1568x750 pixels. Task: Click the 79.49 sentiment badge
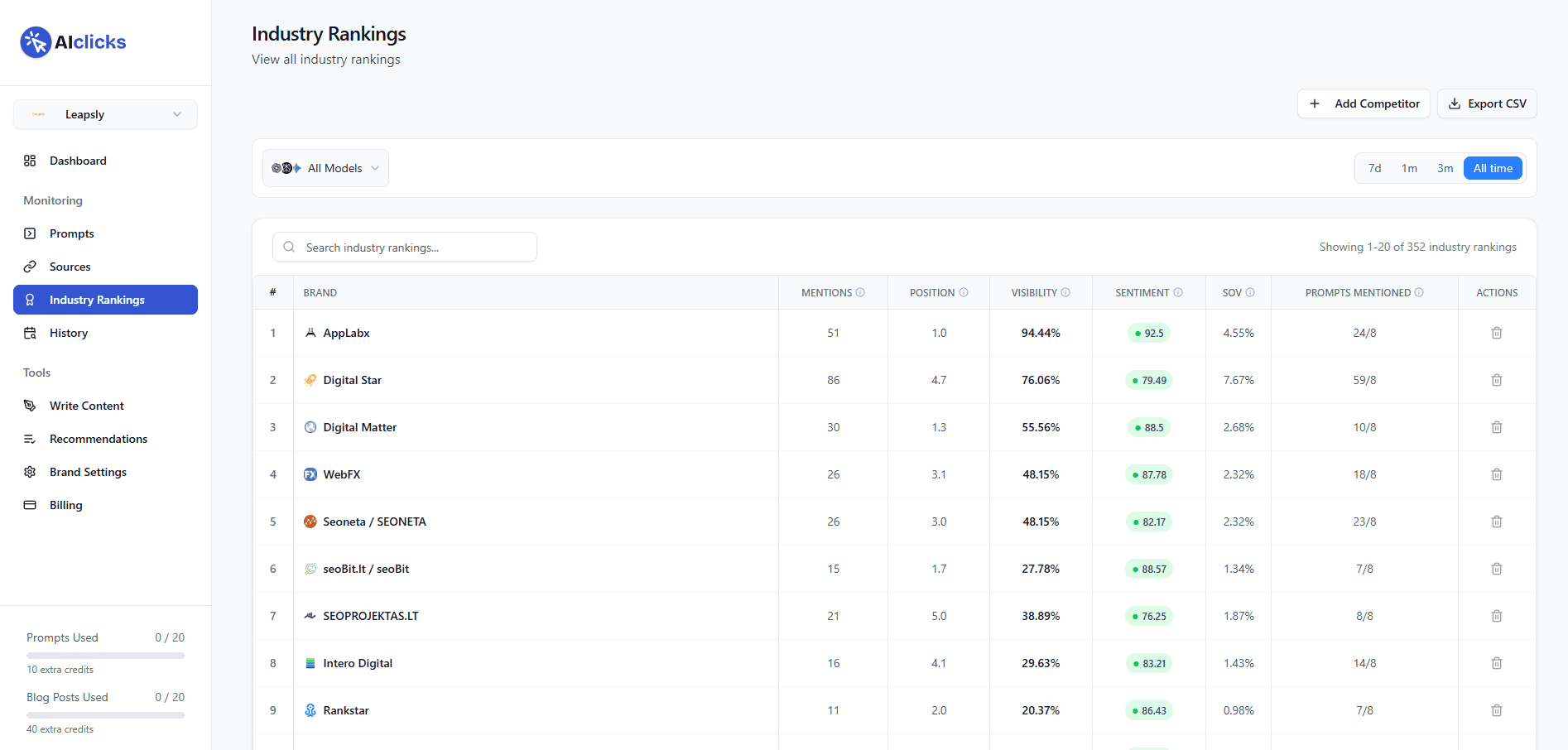click(x=1148, y=380)
